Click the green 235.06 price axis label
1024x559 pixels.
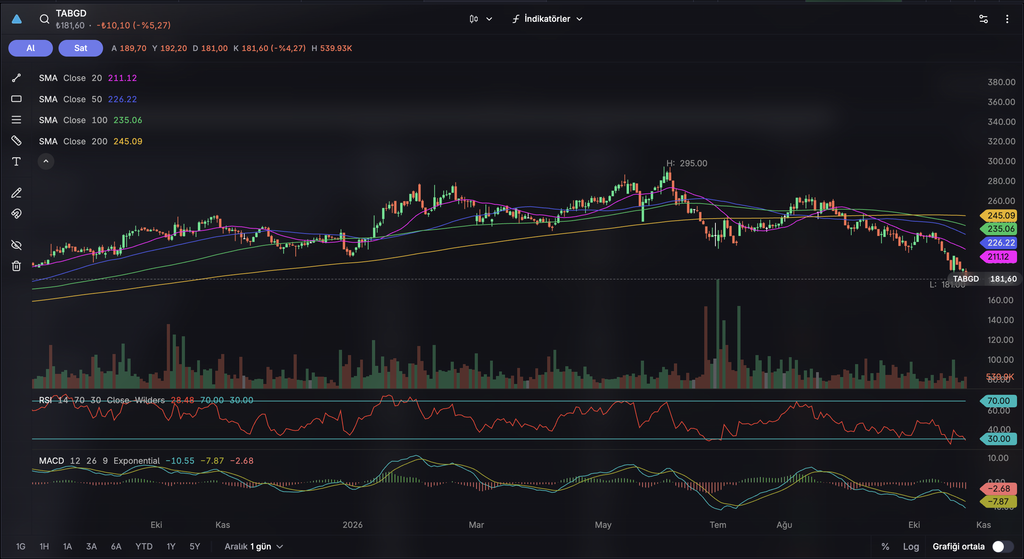tap(999, 229)
